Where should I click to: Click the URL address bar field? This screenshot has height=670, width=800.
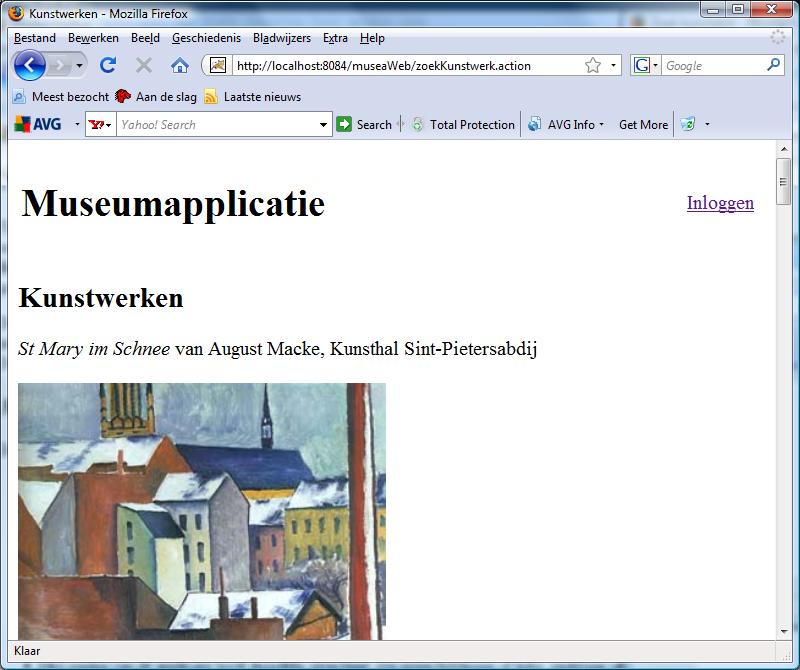tap(400, 66)
